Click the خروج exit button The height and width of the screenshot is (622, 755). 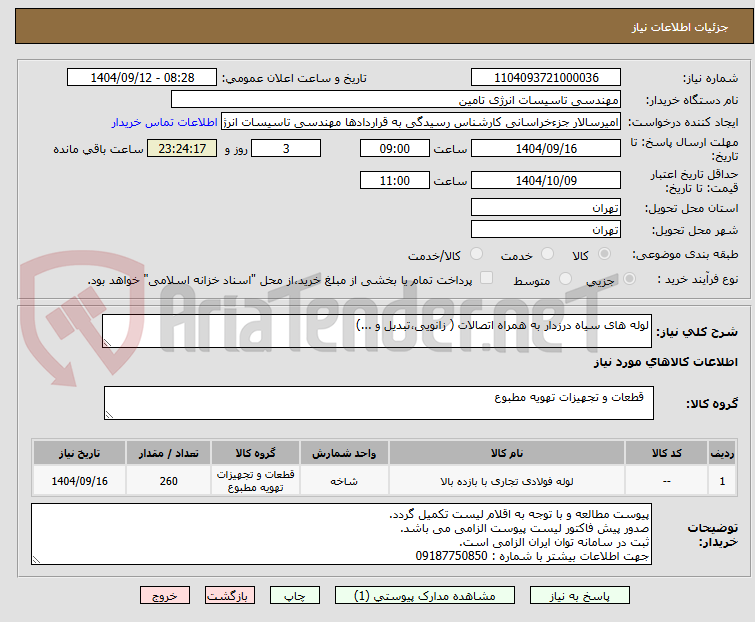click(x=165, y=596)
